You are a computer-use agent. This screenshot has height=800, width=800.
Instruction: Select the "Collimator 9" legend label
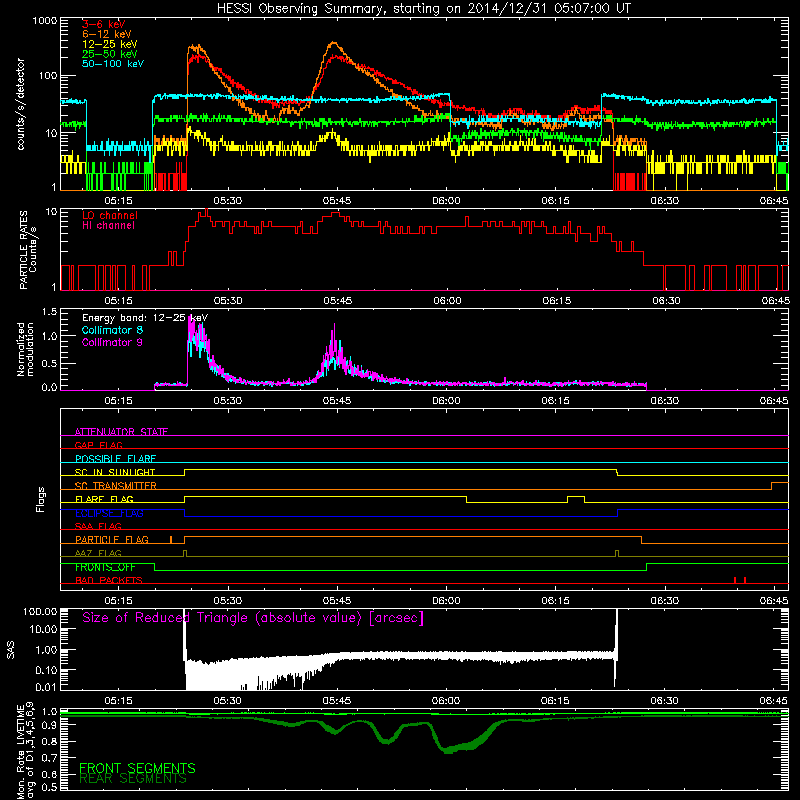pyautogui.click(x=112, y=342)
